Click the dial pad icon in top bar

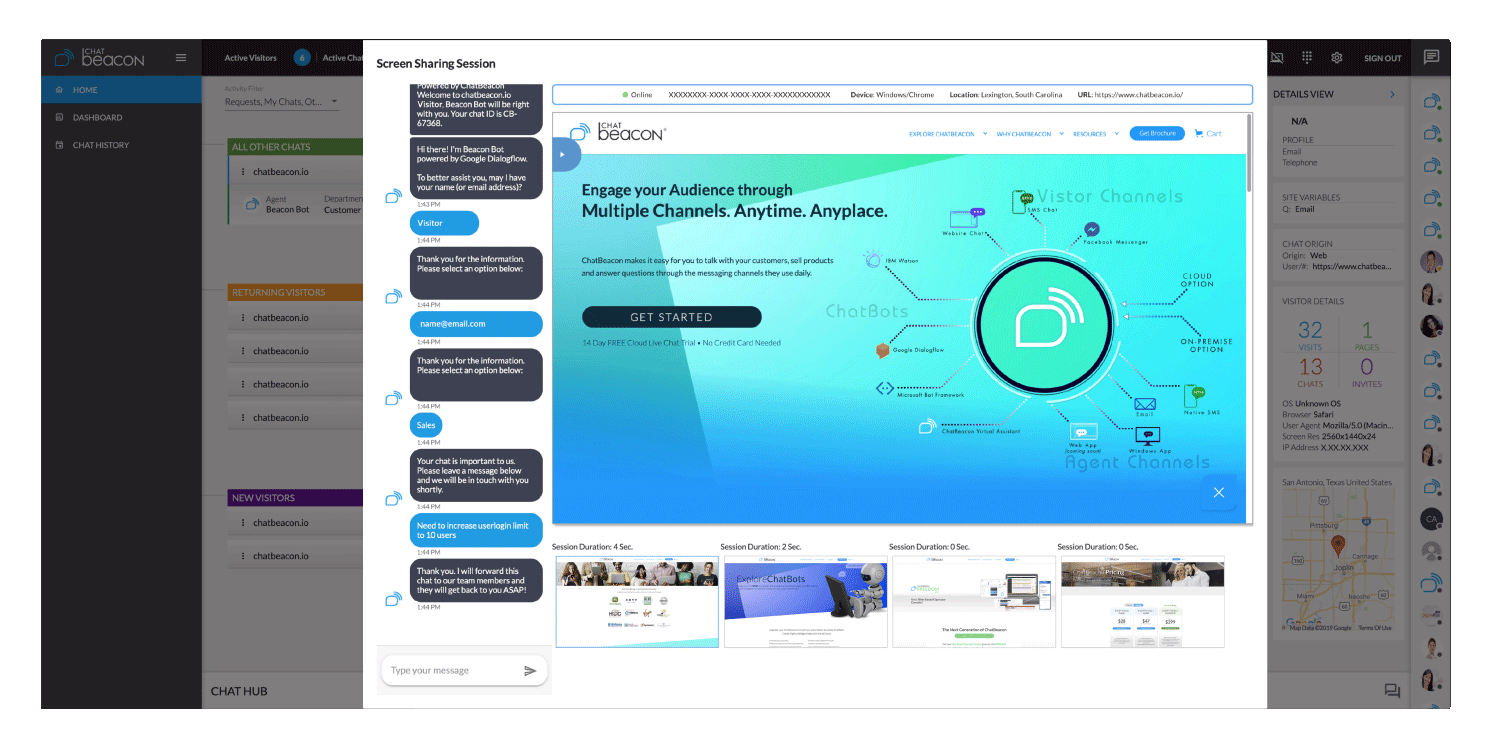tap(1307, 57)
